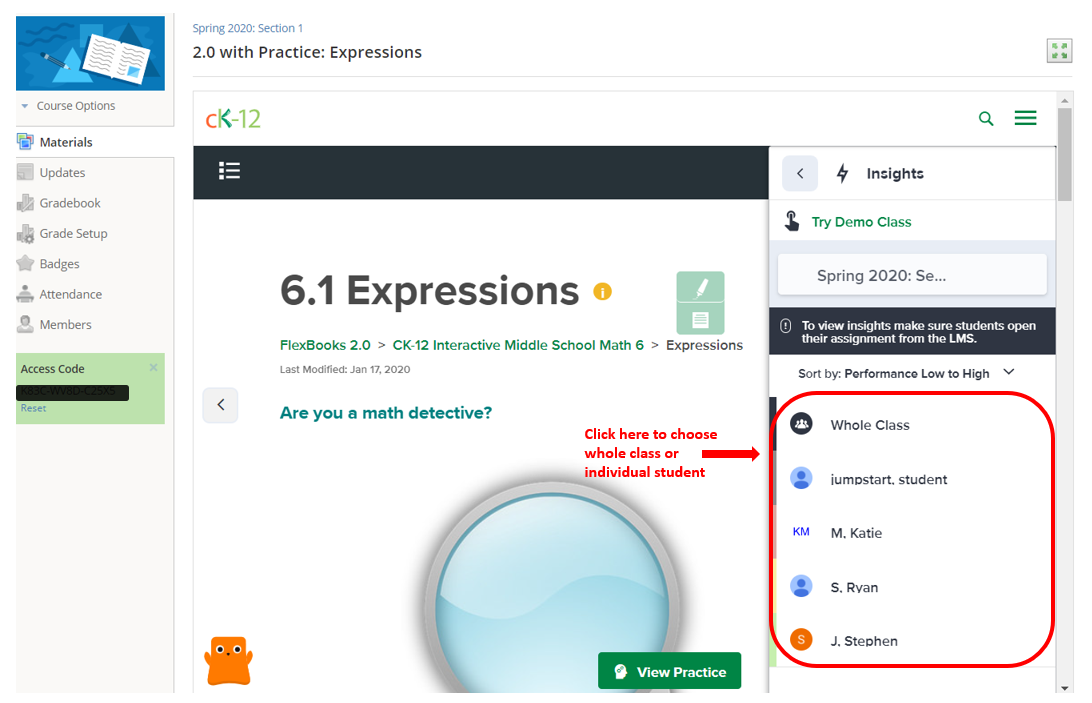Click the Whole Class group icon
The height and width of the screenshot is (703, 1092).
(x=801, y=424)
